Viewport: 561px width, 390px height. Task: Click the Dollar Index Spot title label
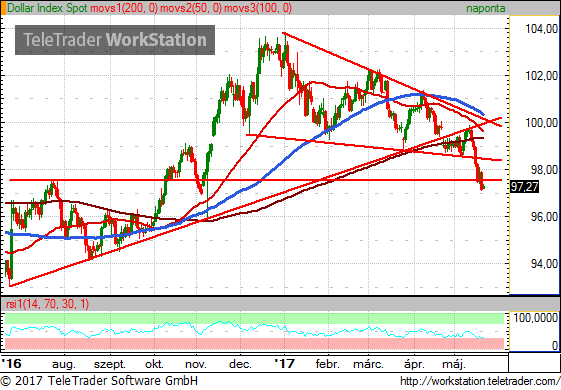click(x=47, y=8)
